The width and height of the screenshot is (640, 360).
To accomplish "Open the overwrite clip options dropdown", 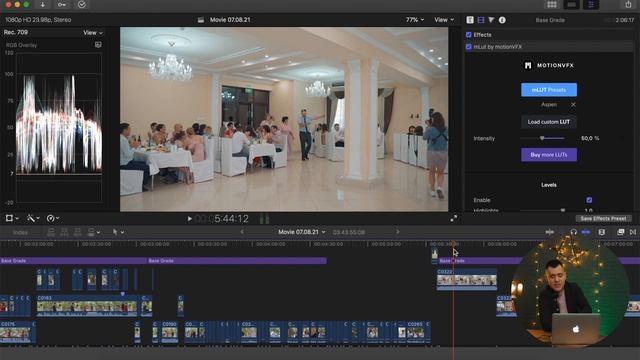I will (x=93, y=232).
